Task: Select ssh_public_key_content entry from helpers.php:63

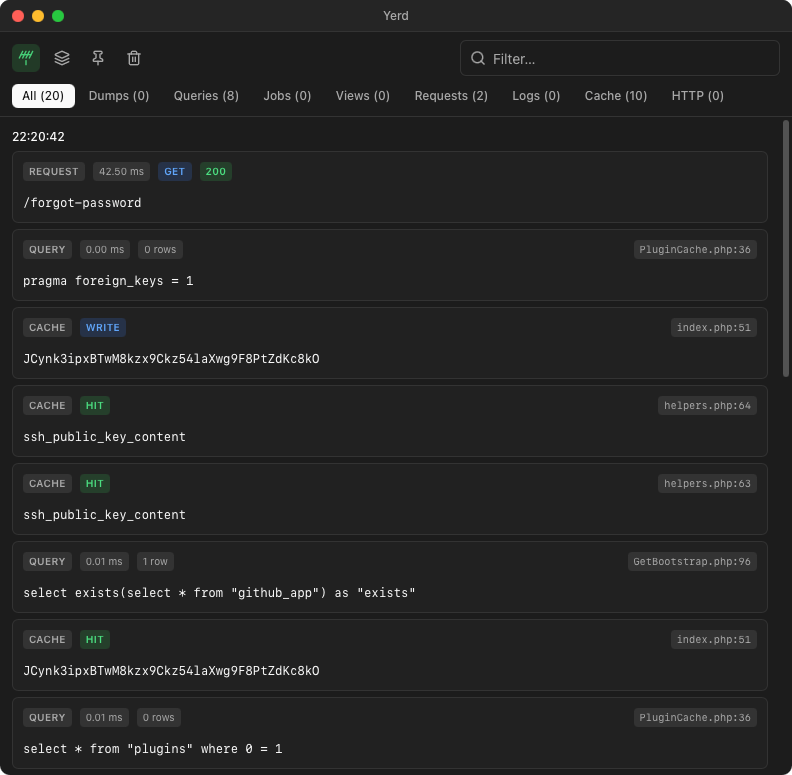Action: pyautogui.click(x=105, y=515)
